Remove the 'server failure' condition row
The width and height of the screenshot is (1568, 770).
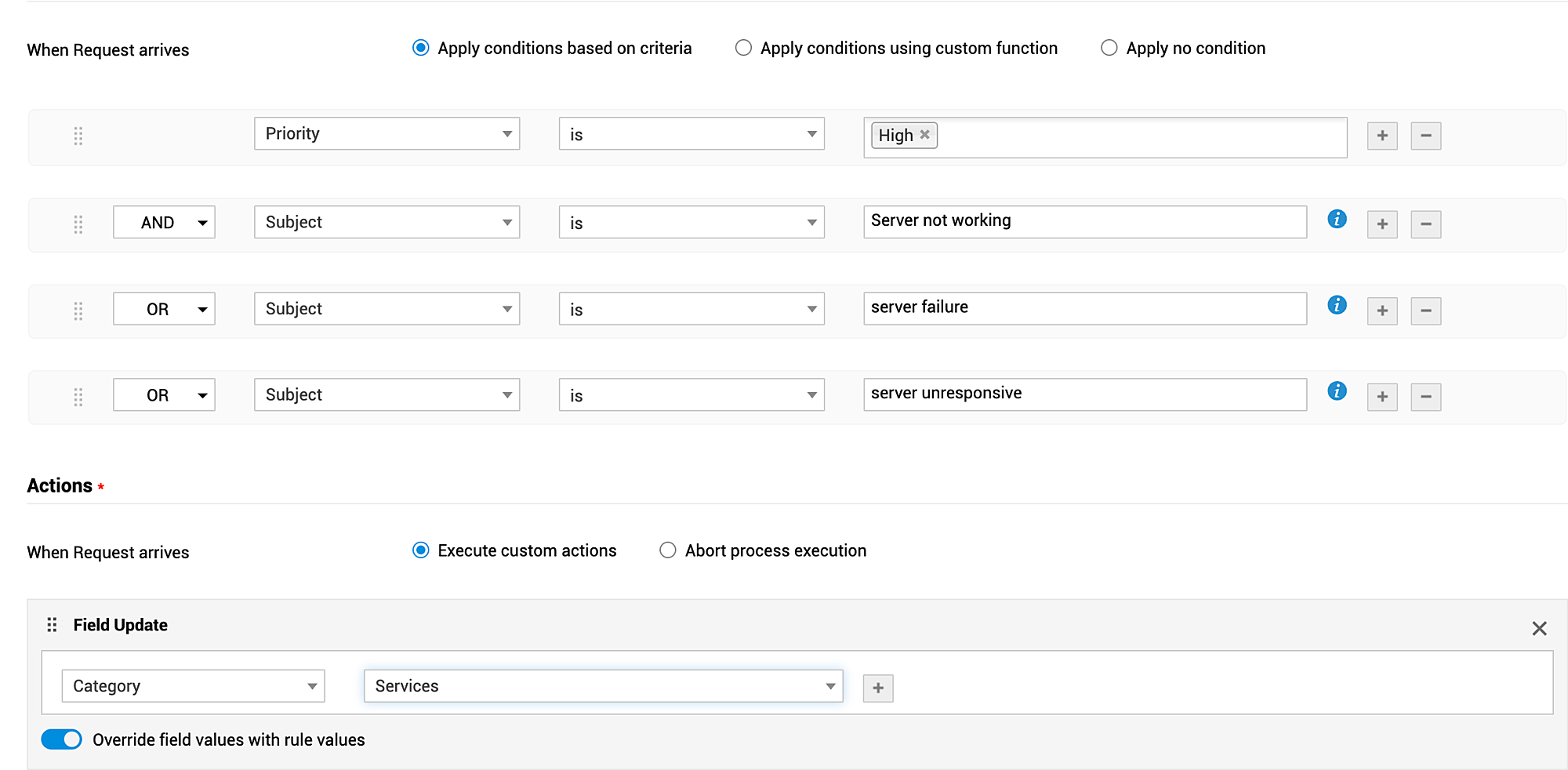click(x=1426, y=311)
